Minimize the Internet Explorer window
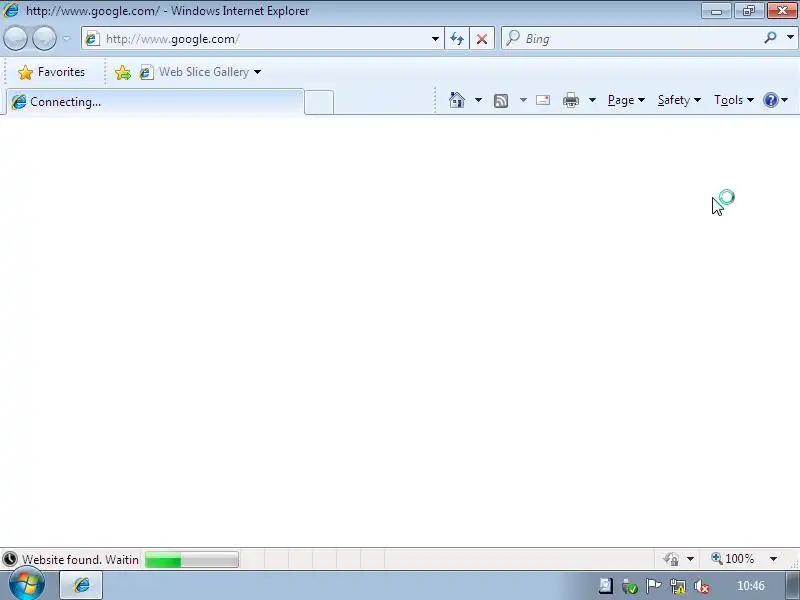This screenshot has height=600, width=800. pos(716,11)
